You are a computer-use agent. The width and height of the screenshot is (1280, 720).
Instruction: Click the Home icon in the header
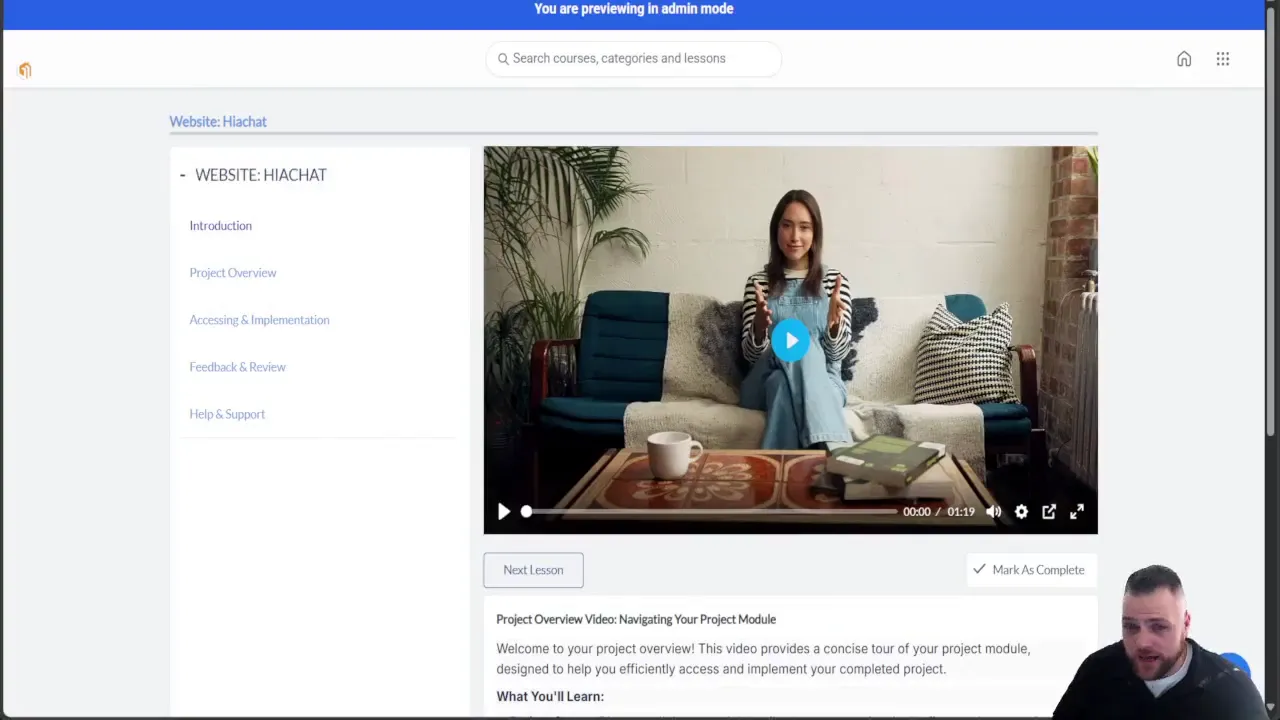[x=1184, y=59]
